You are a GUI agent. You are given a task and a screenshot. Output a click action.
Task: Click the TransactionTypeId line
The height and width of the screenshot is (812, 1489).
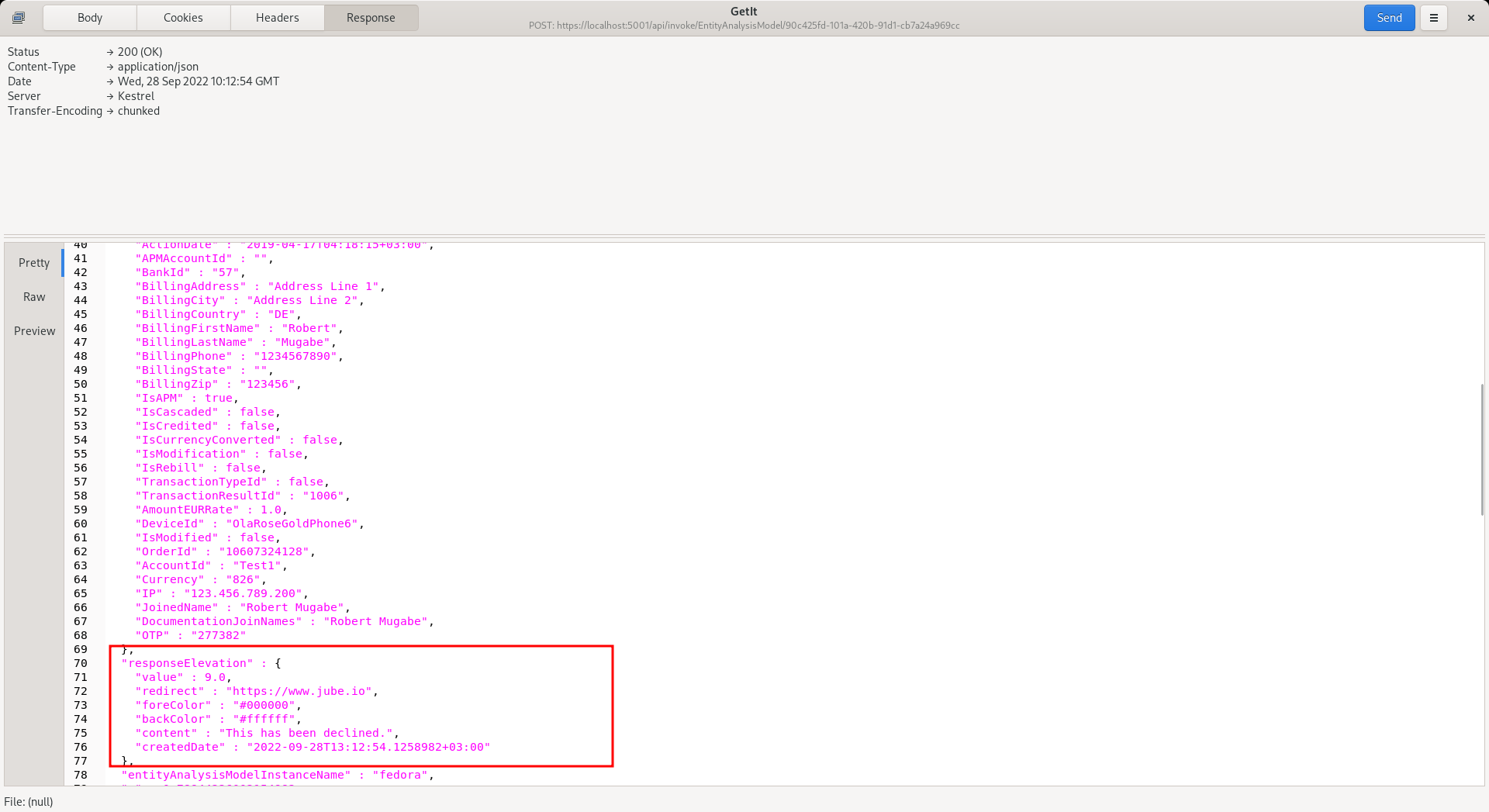[232, 482]
